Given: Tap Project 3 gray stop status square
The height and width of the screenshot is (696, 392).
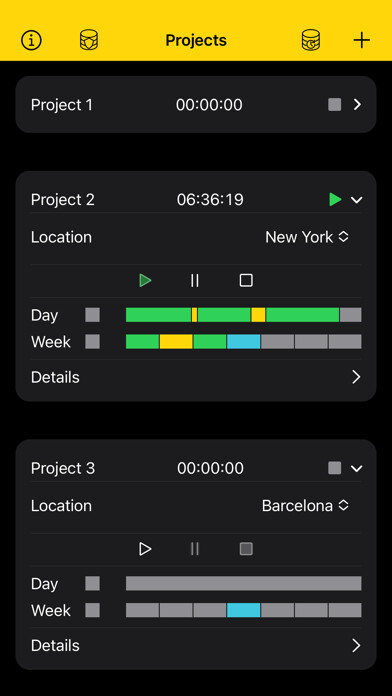Looking at the screenshot, I should coord(335,468).
